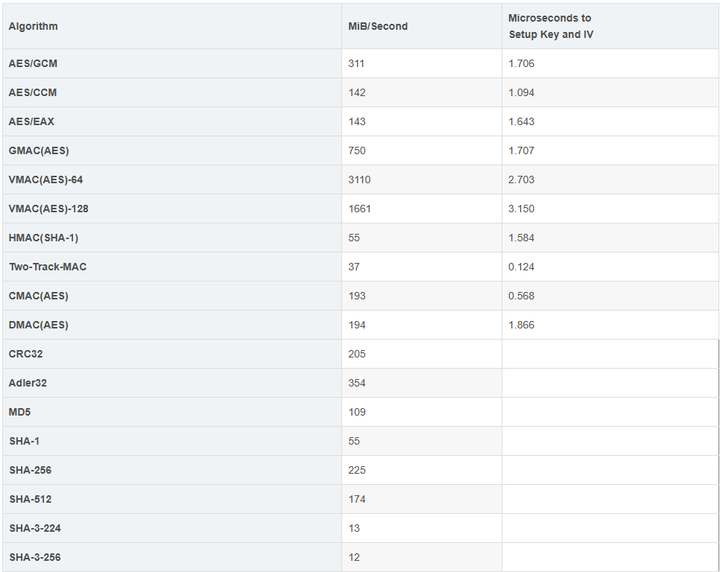Screen dimensions: 720x572
Task: Click the Algorithm column header
Action: pyautogui.click(x=33, y=26)
